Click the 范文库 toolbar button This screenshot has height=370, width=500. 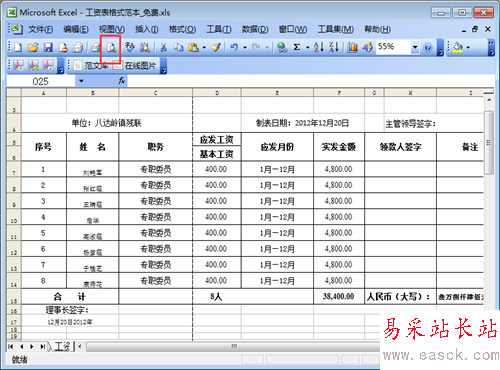tap(91, 66)
